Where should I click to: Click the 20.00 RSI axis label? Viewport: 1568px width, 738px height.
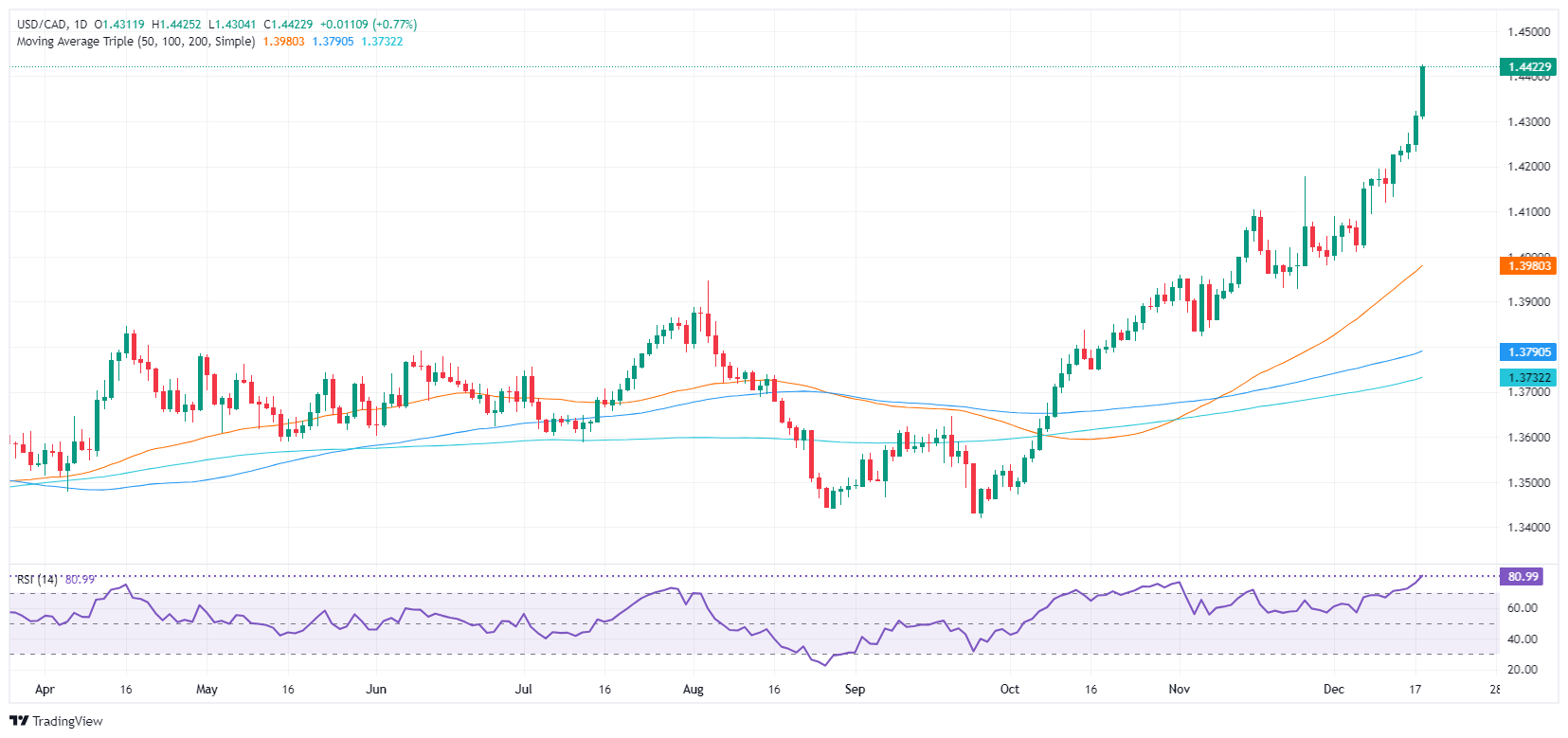(1523, 669)
